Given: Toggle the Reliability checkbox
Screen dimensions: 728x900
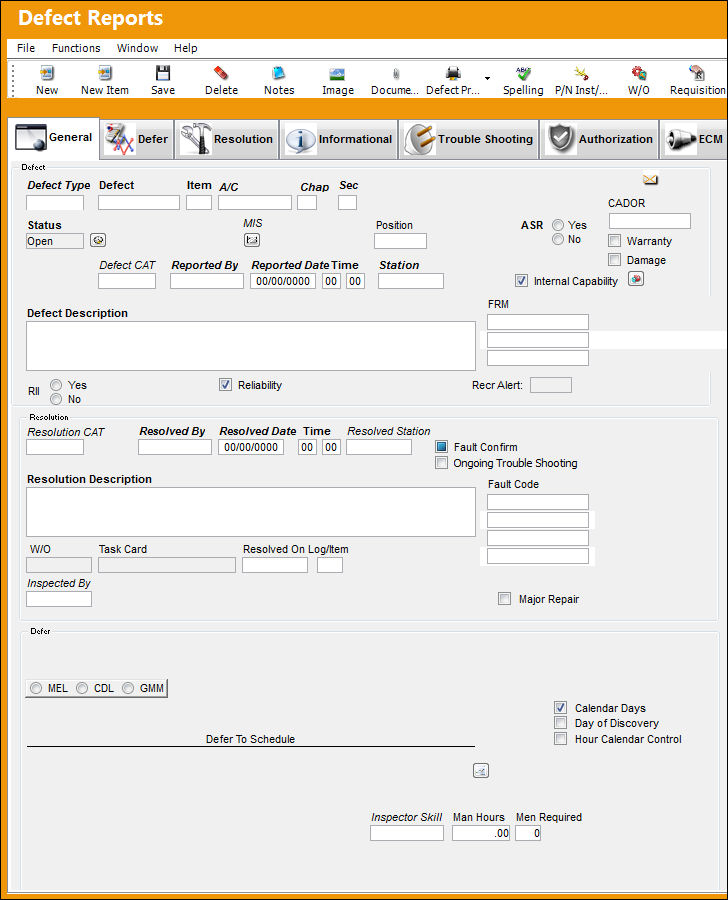Looking at the screenshot, I should [225, 385].
